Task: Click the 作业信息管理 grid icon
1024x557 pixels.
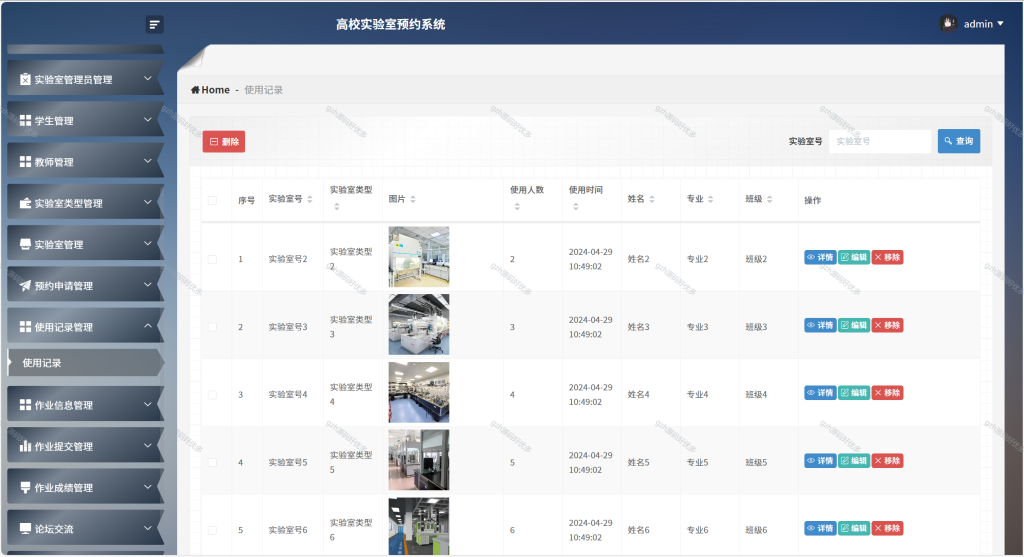Action: point(25,405)
